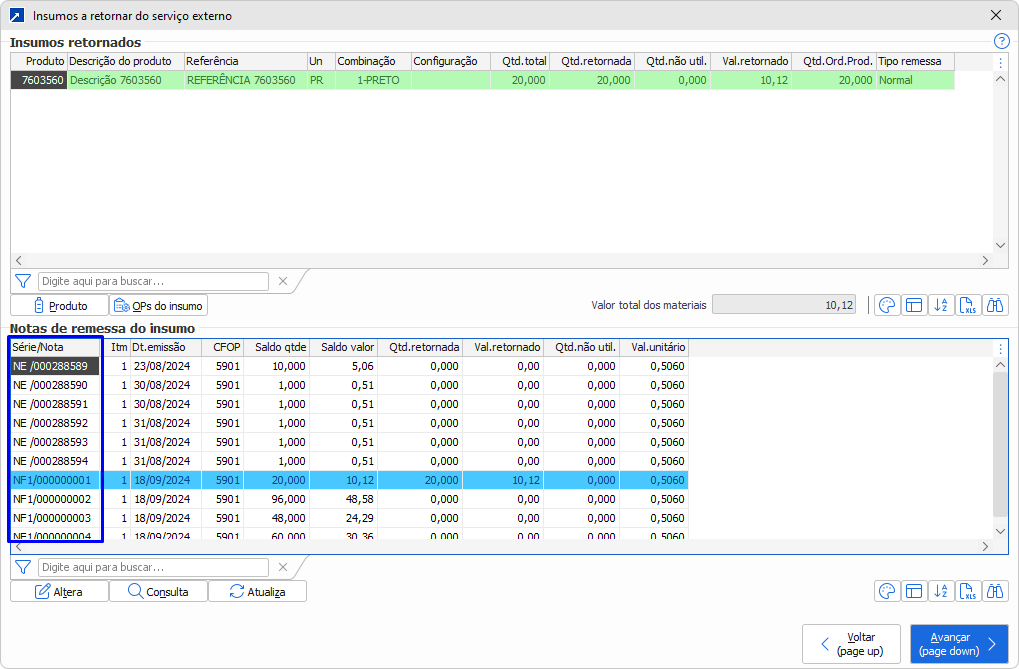Screen dimensions: 1019x669
Task: Export Notas de remessa grid to XLS
Action: coord(968,592)
